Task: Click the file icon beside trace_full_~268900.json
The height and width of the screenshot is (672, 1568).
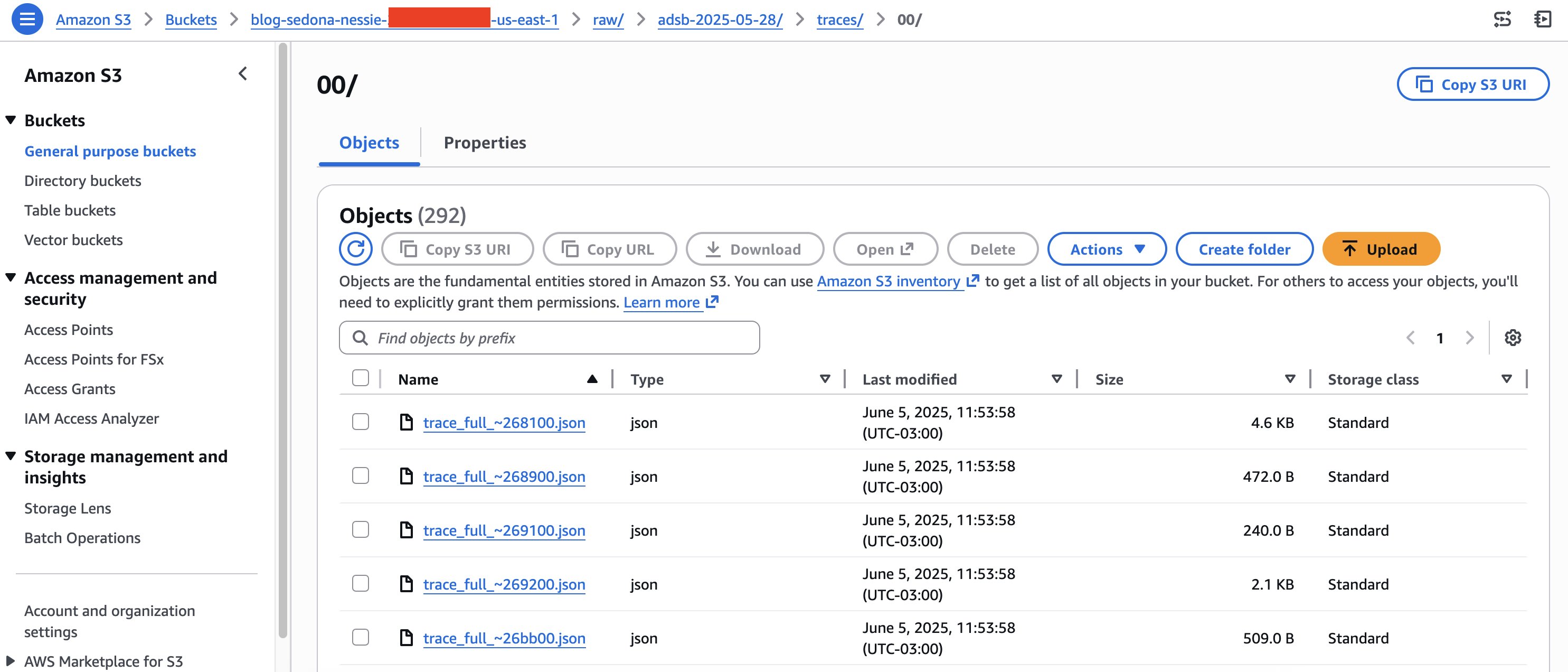Action: (x=407, y=477)
